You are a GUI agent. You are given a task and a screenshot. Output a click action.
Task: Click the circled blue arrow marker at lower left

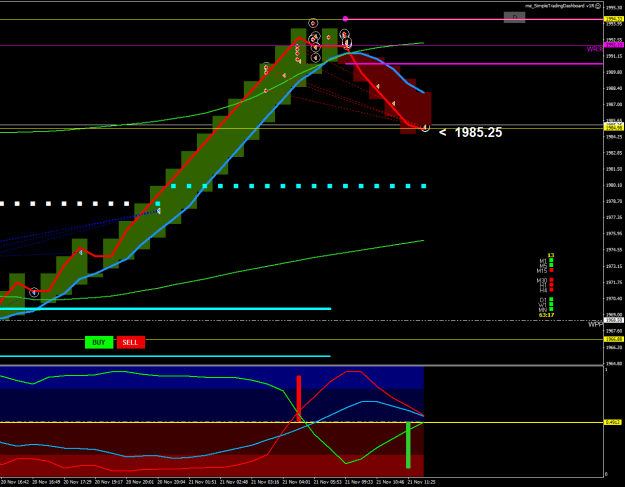[x=34, y=293]
